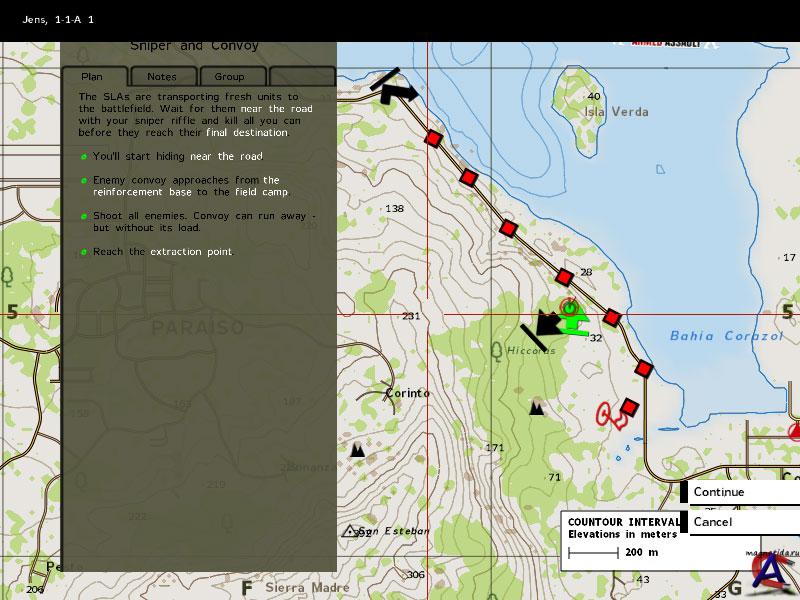Switch to the Notes tab
Screen dimensions: 800x600
162,76
